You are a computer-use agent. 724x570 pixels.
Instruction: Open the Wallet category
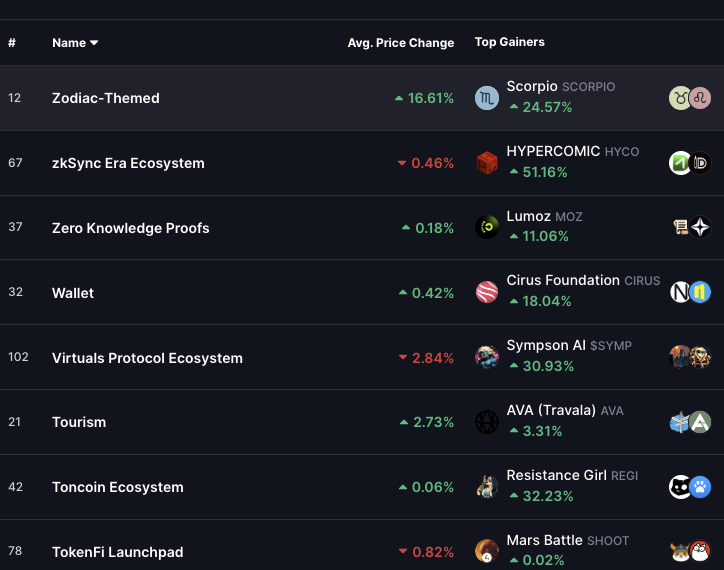click(x=73, y=293)
